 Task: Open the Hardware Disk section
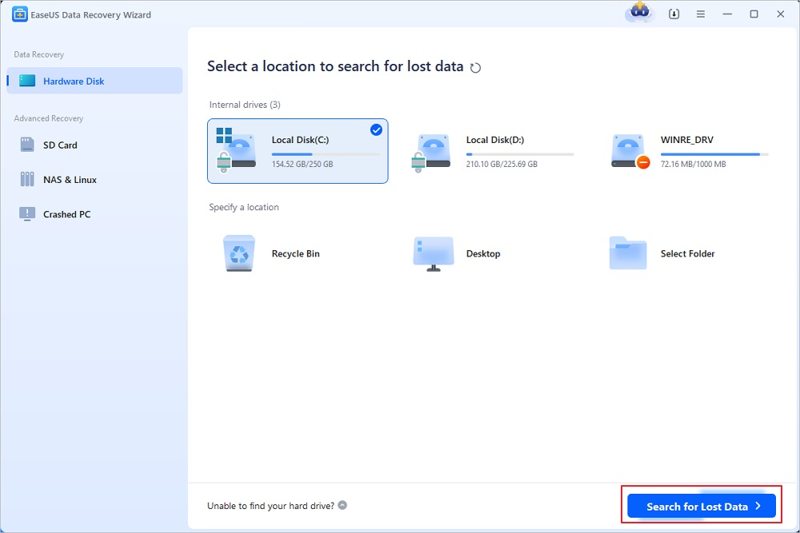(x=94, y=81)
